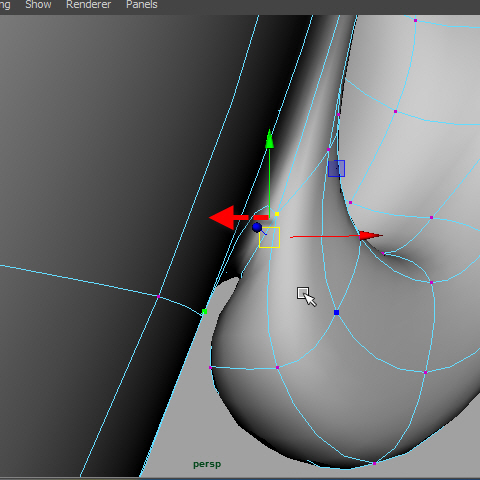Select the magenta vertex directly below the Y-axis arrow
Viewport: 480px width, 480px height.
tap(277, 368)
